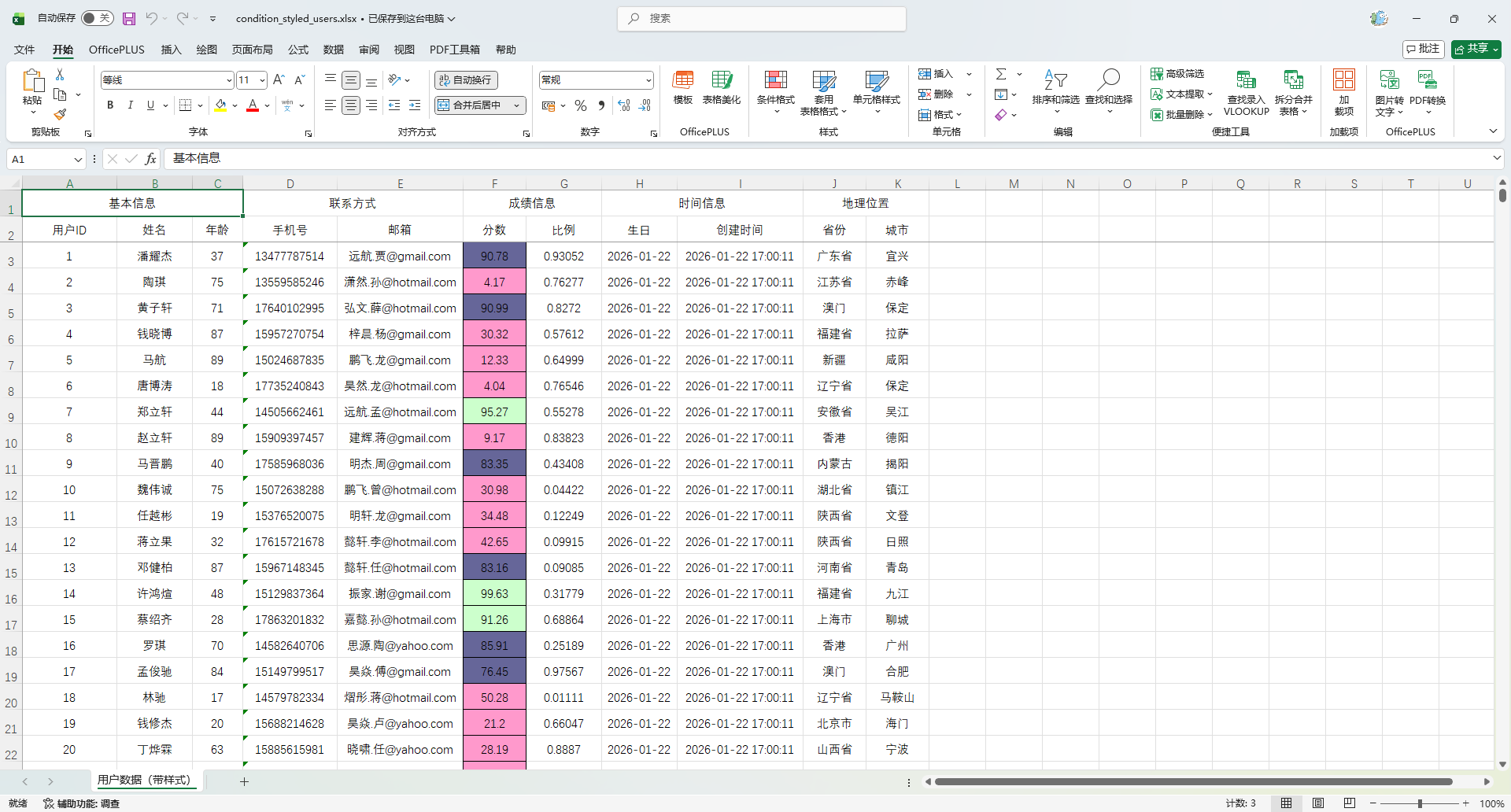Image resolution: width=1511 pixels, height=812 pixels.
Task: Click the Format Painter brush icon
Action: point(60,115)
